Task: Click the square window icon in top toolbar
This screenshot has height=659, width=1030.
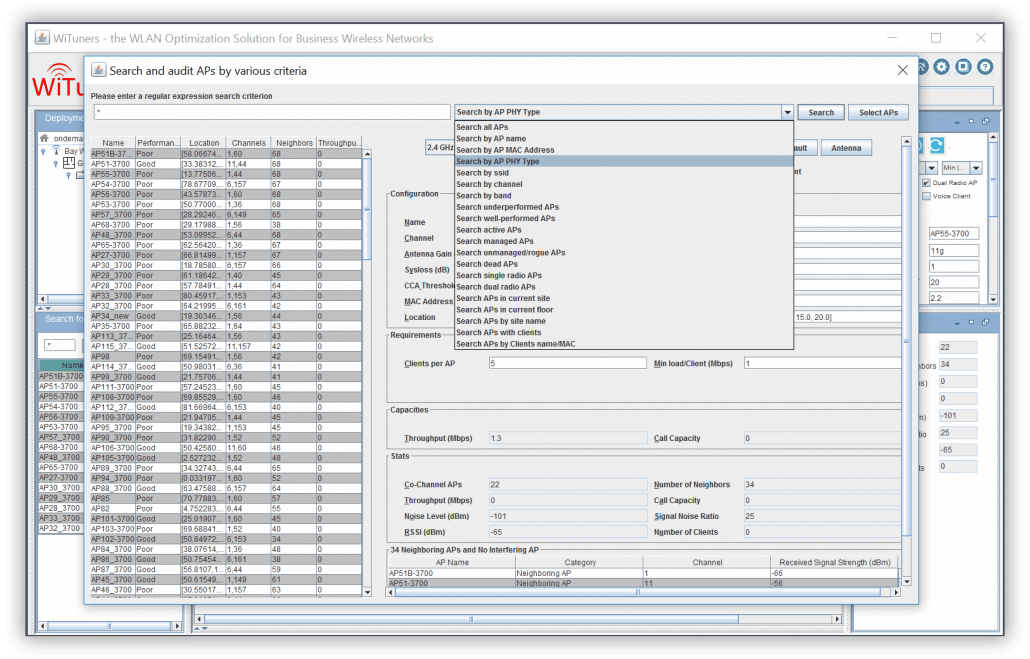Action: tap(963, 66)
